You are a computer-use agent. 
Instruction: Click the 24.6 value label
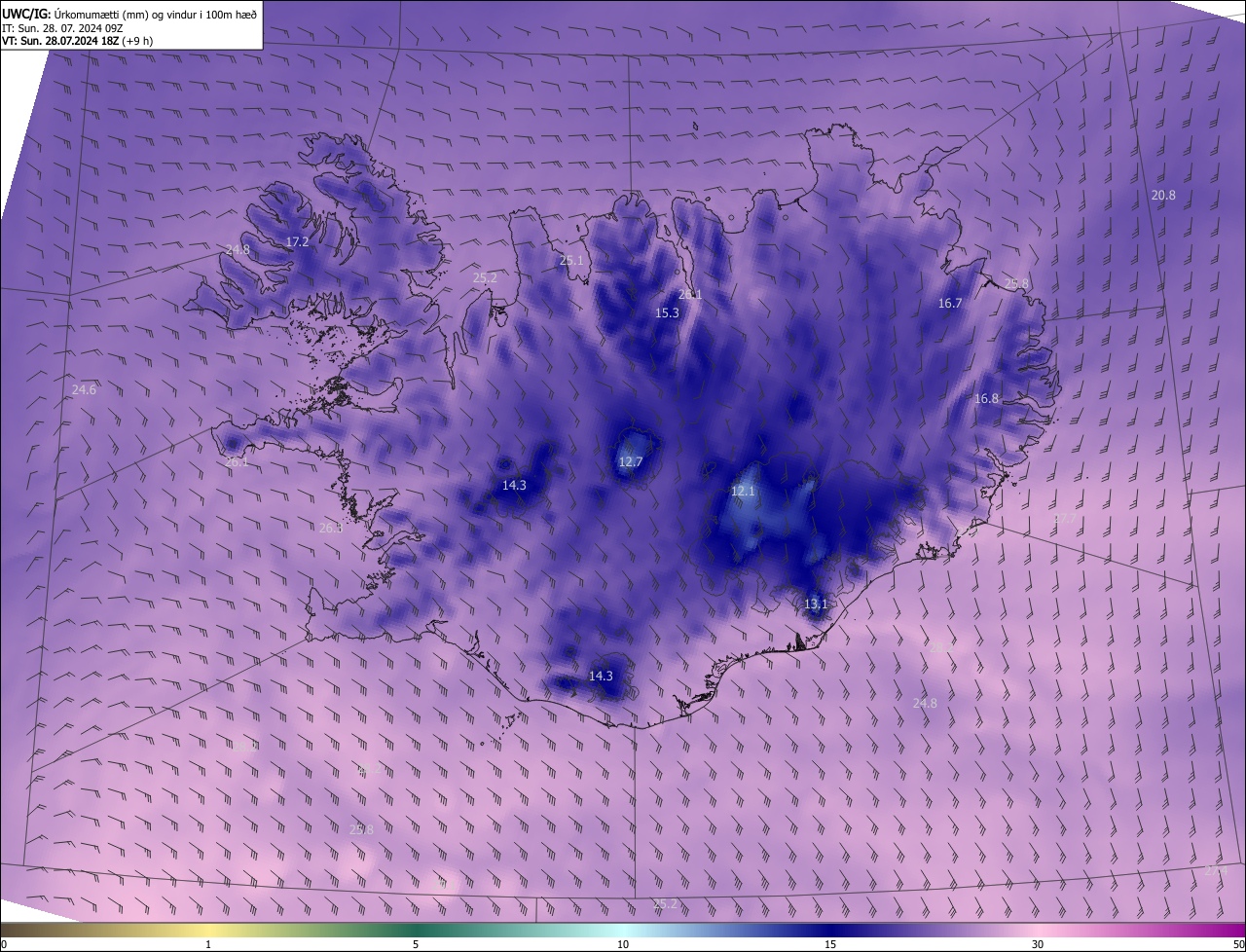84,389
